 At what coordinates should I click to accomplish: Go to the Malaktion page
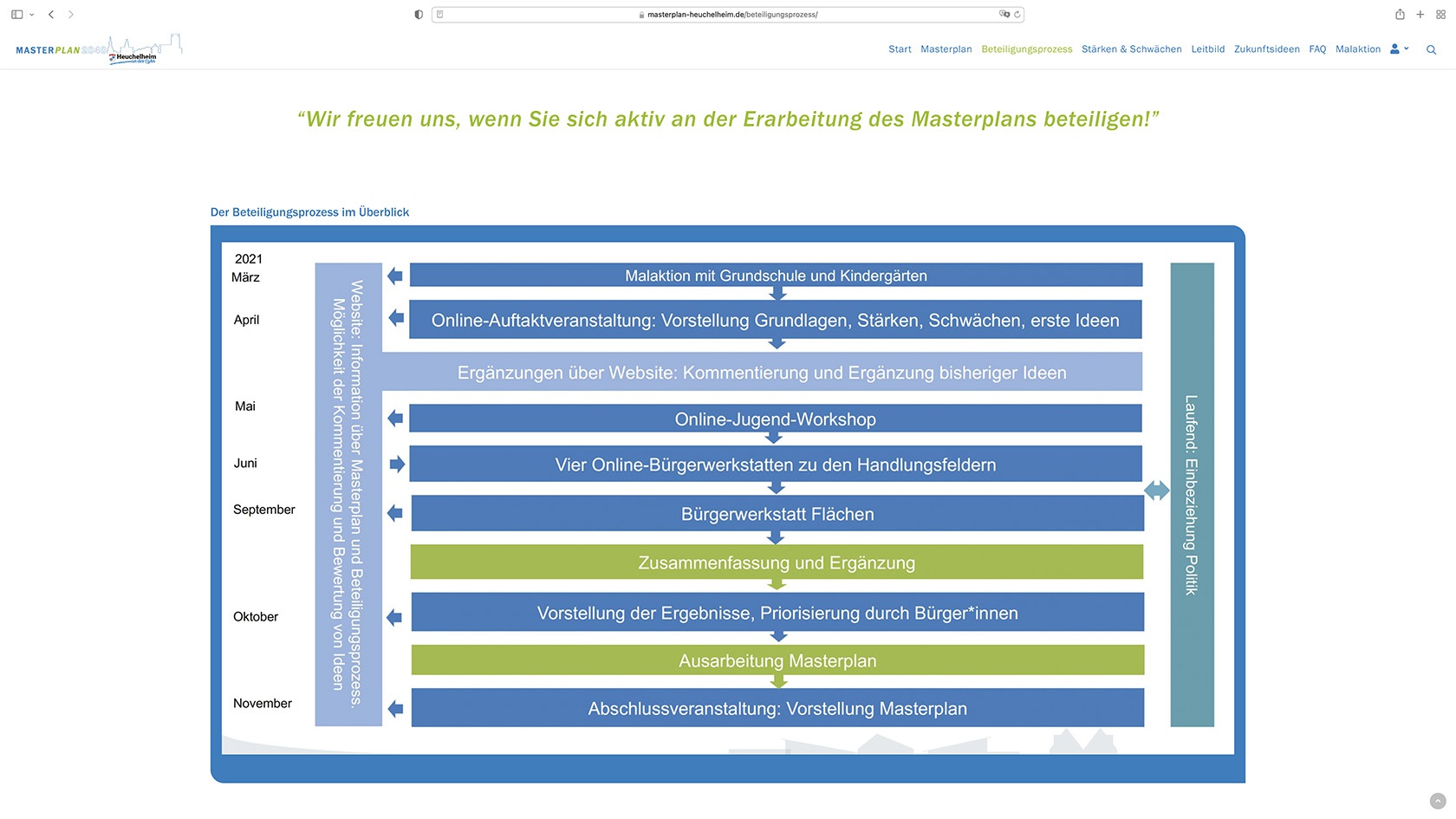click(1357, 49)
